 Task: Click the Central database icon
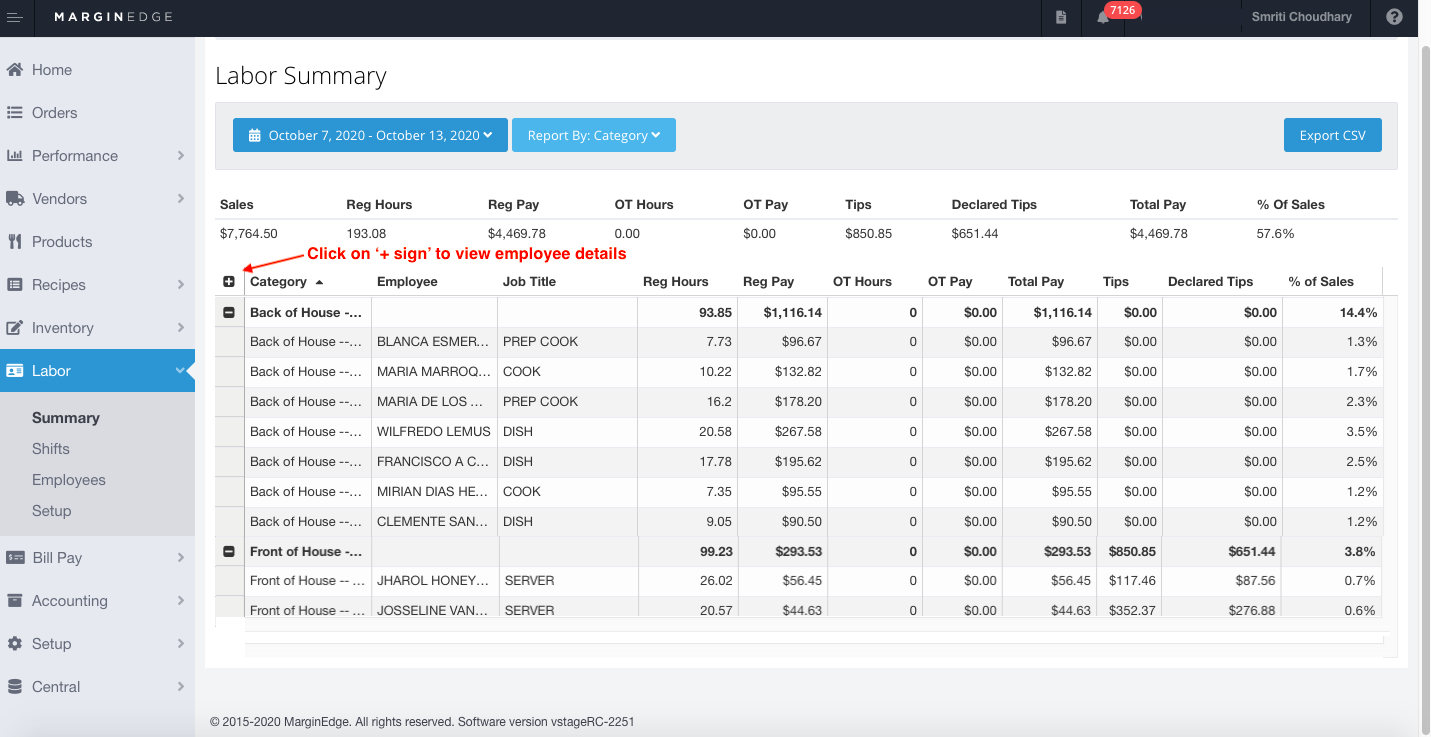coord(15,687)
